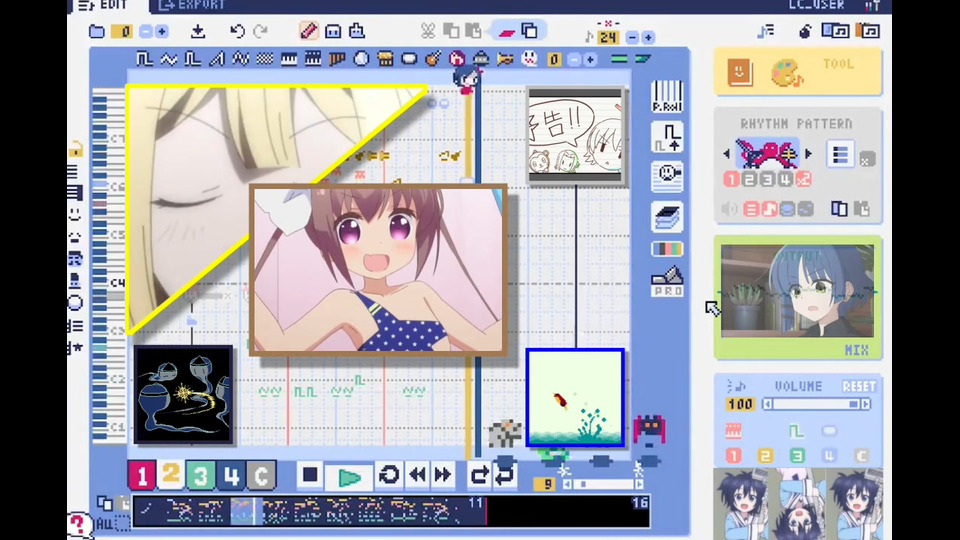Open the P.Roll piano roll view
The height and width of the screenshot is (540, 960).
[667, 96]
